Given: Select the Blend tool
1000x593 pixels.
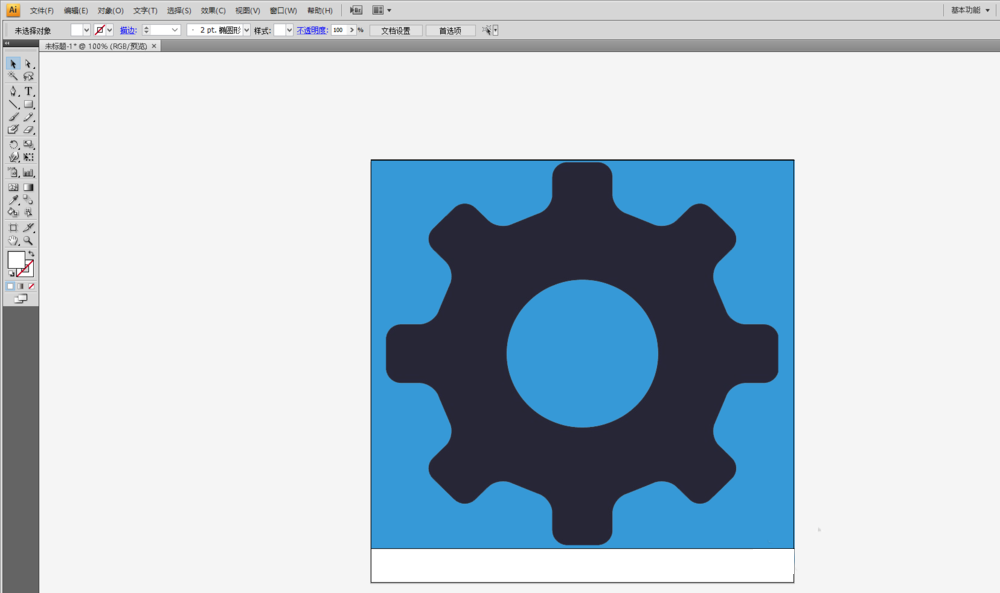Looking at the screenshot, I should pos(29,200).
